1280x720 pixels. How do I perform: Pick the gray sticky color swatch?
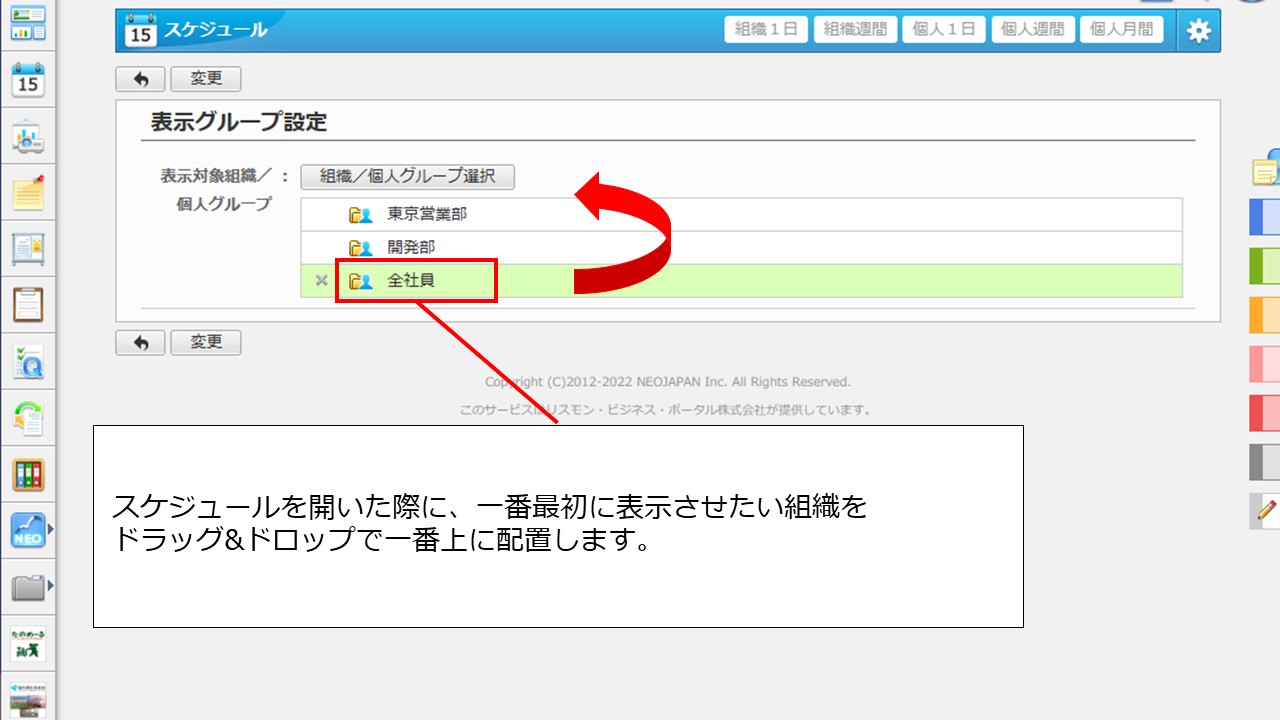(x=1265, y=461)
